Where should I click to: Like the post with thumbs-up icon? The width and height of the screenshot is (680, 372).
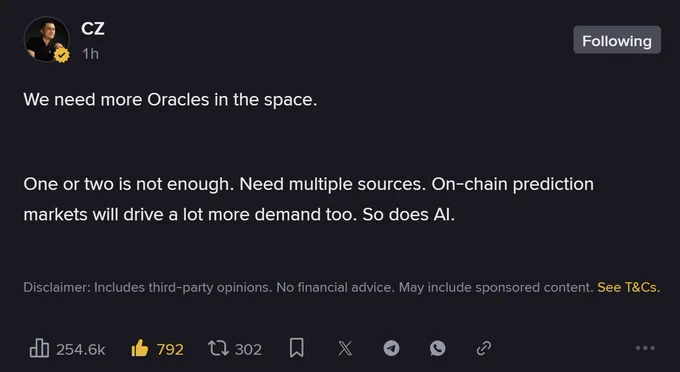click(140, 348)
